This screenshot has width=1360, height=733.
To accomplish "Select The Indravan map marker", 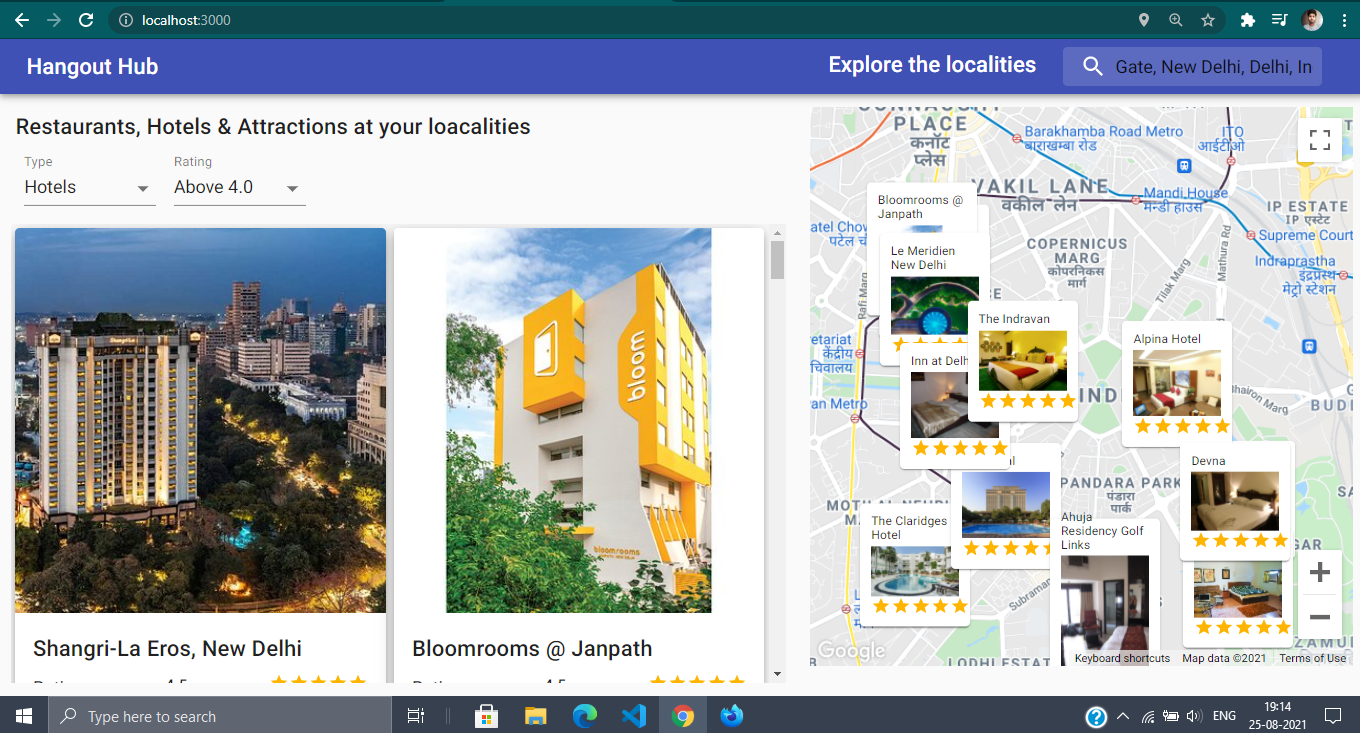I will pyautogui.click(x=1023, y=361).
